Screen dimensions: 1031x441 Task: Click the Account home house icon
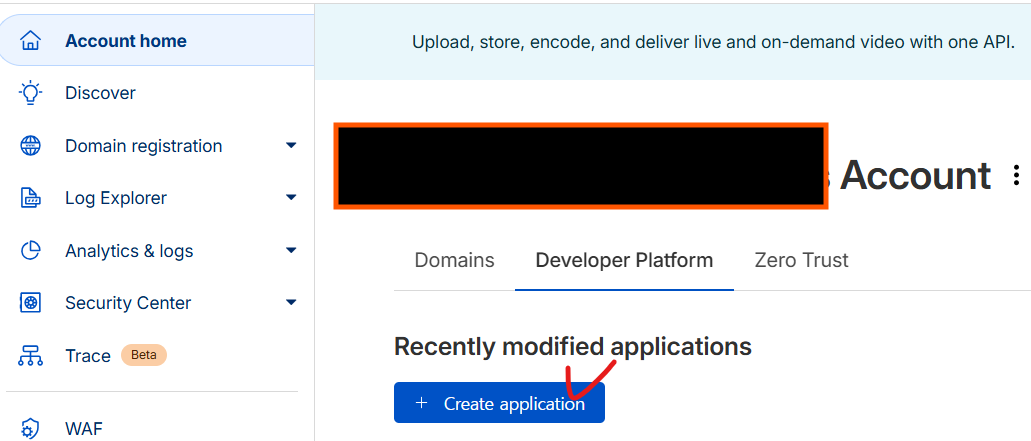(30, 41)
